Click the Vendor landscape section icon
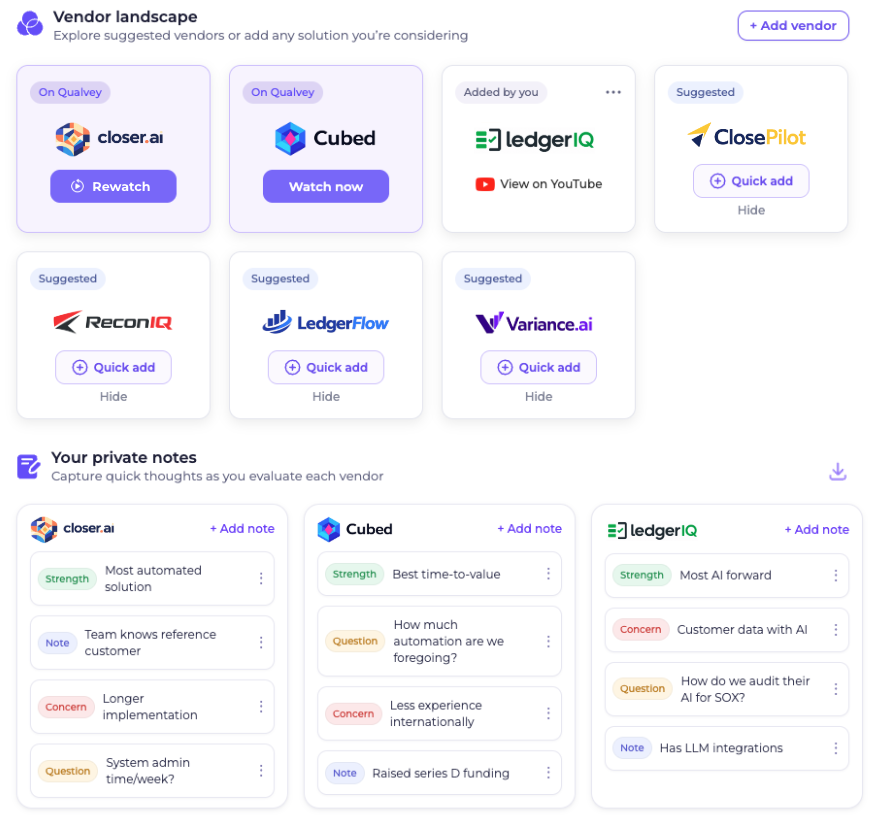 tap(30, 24)
